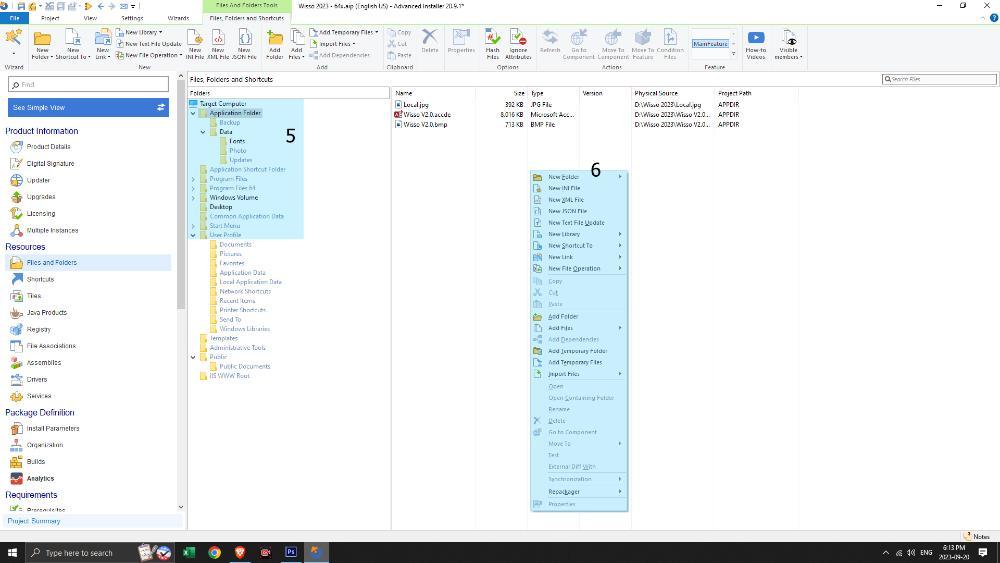Image resolution: width=1000 pixels, height=563 pixels.
Task: Switch to the Wizards ribbon tab
Action: click(x=178, y=18)
